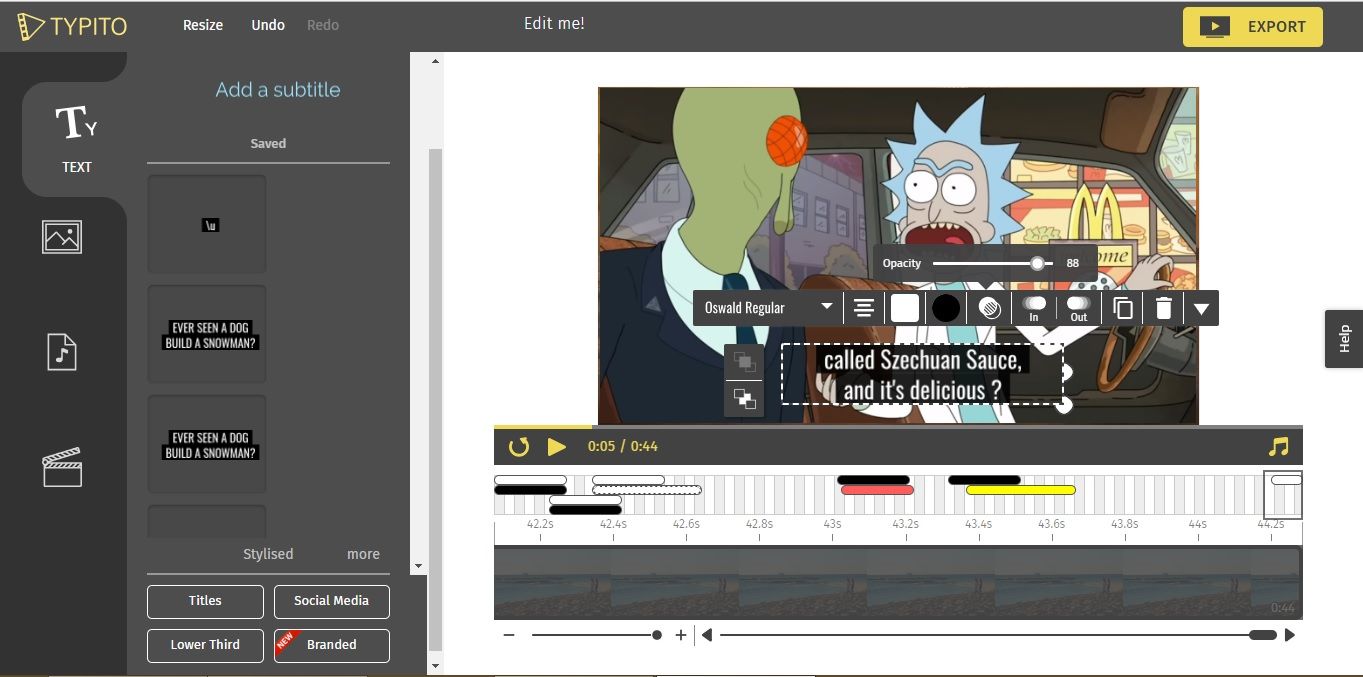Select the Stylised section heading

(268, 554)
